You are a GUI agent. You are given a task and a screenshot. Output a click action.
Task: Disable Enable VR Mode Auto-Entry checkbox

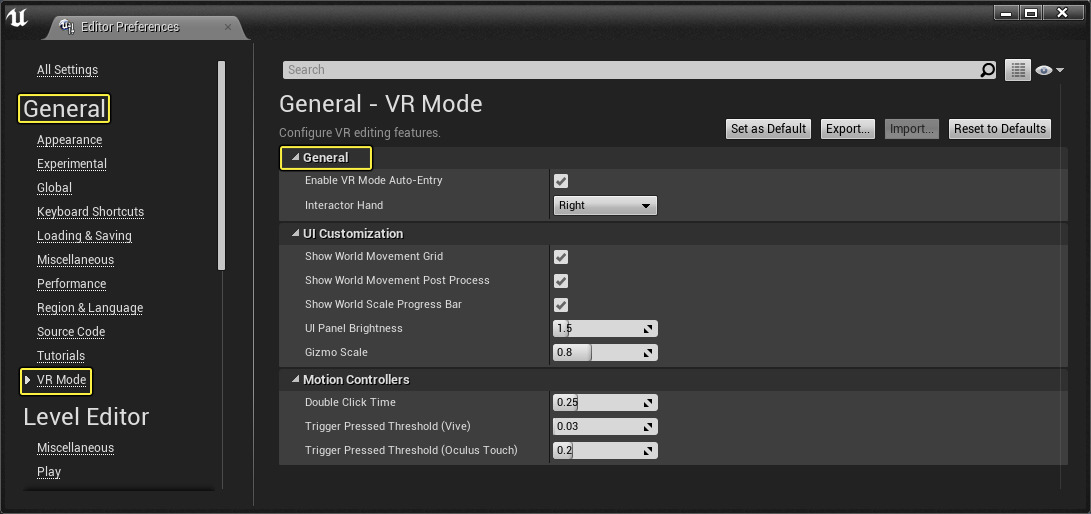click(561, 181)
